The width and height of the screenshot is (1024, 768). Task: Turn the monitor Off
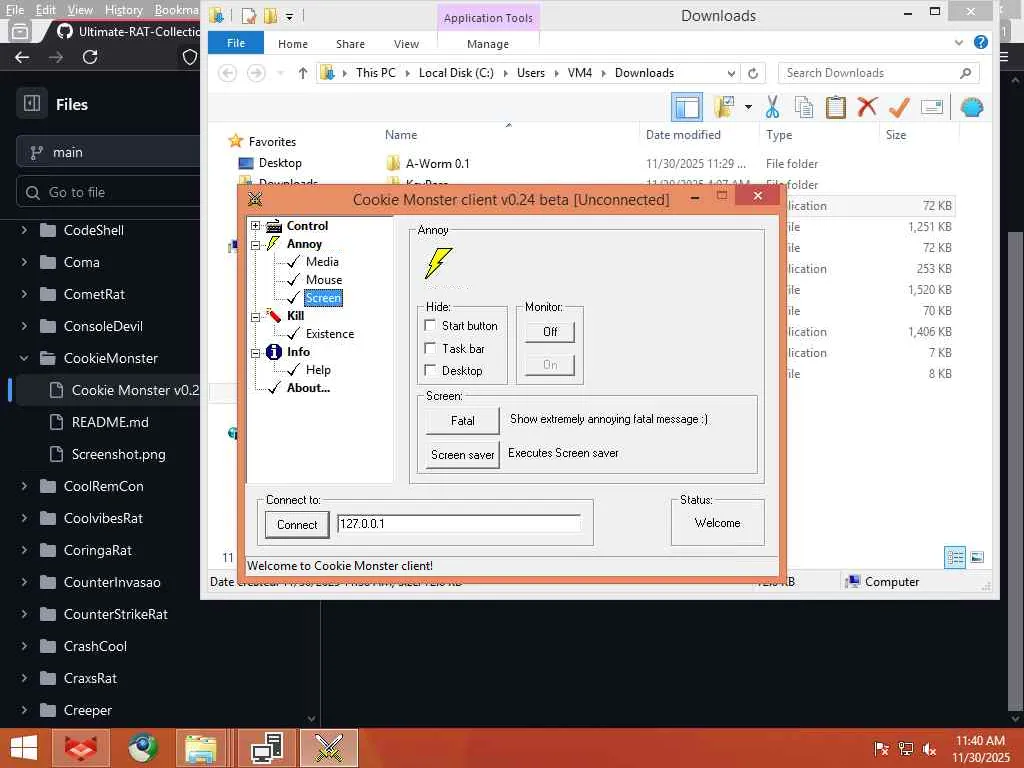pos(550,332)
